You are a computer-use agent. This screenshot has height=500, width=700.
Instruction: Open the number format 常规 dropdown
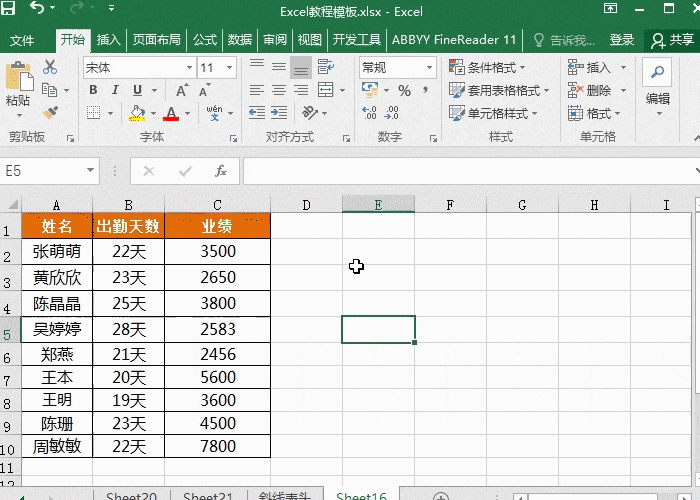[429, 68]
